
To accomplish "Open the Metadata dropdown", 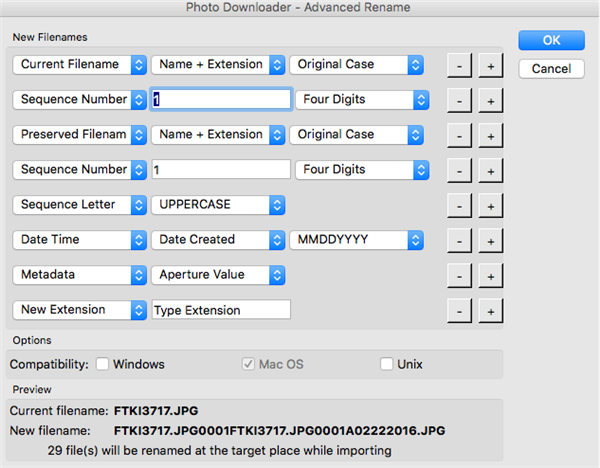I will [80, 275].
